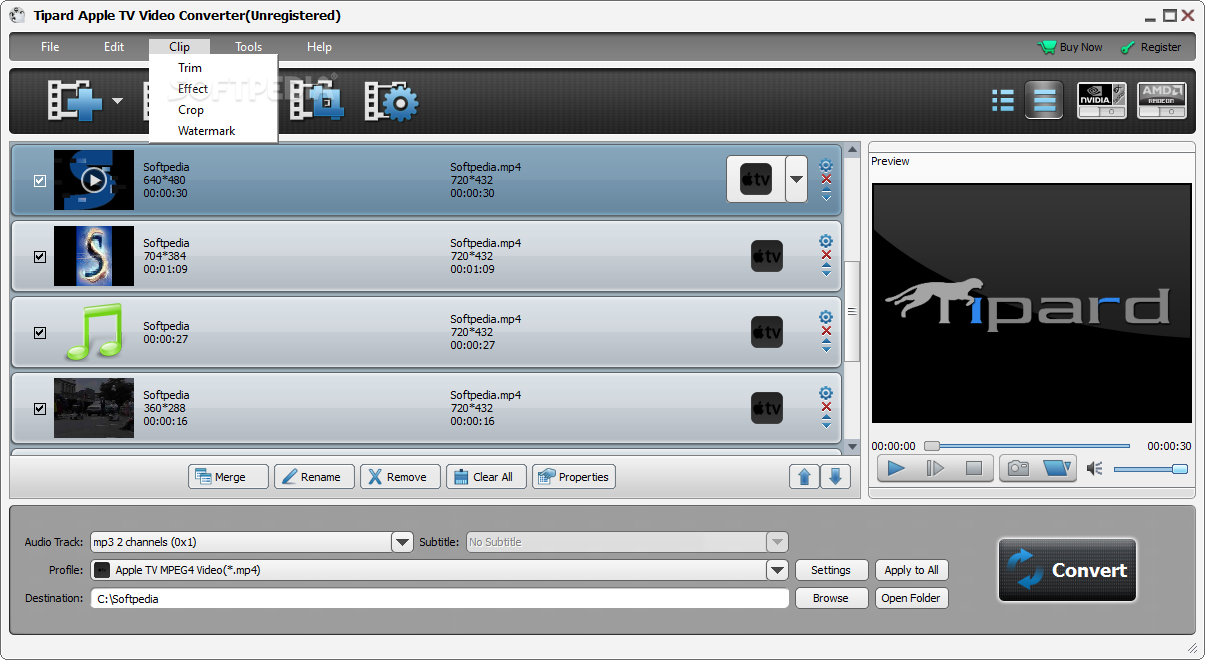Click the Convert button
Viewport: 1205px width, 660px height.
coord(1067,570)
